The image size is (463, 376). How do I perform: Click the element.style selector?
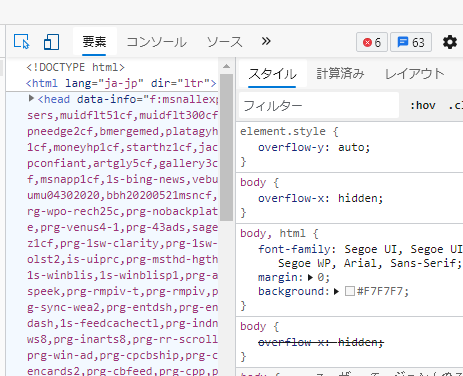(283, 131)
